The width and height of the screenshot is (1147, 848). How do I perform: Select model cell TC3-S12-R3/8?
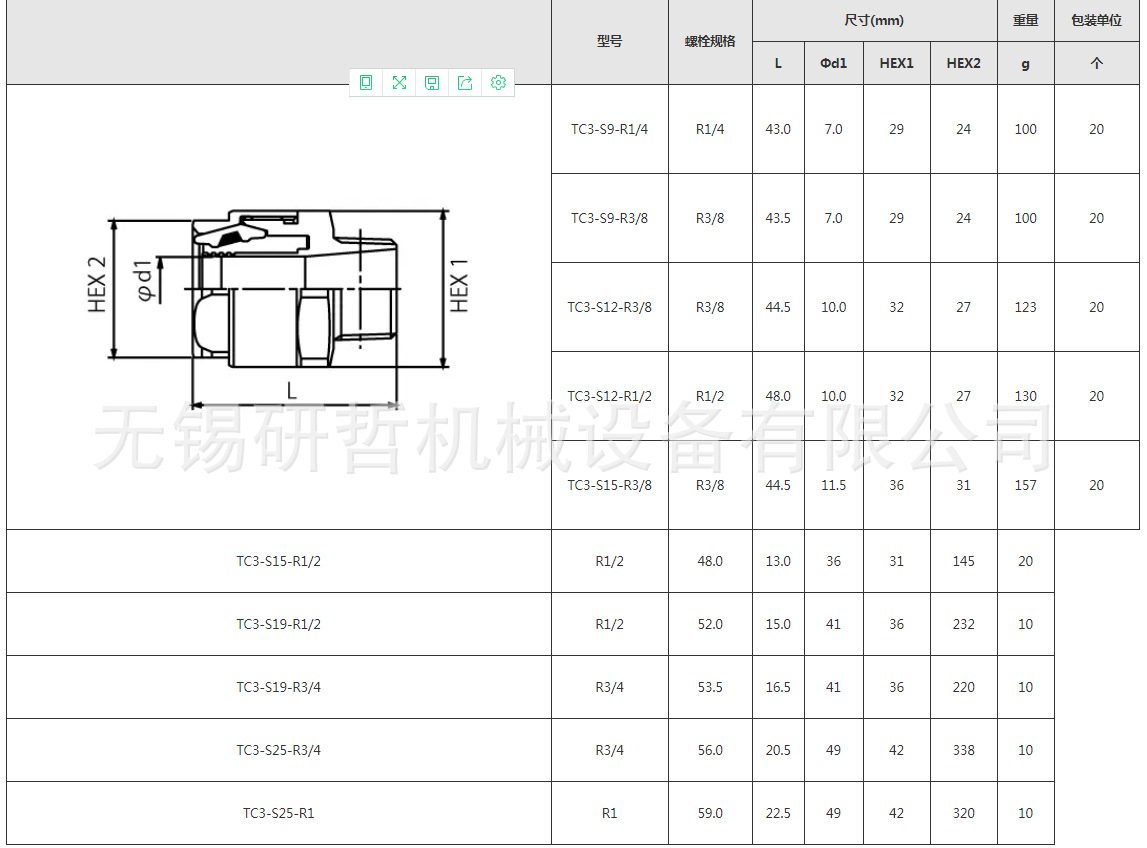pos(609,307)
